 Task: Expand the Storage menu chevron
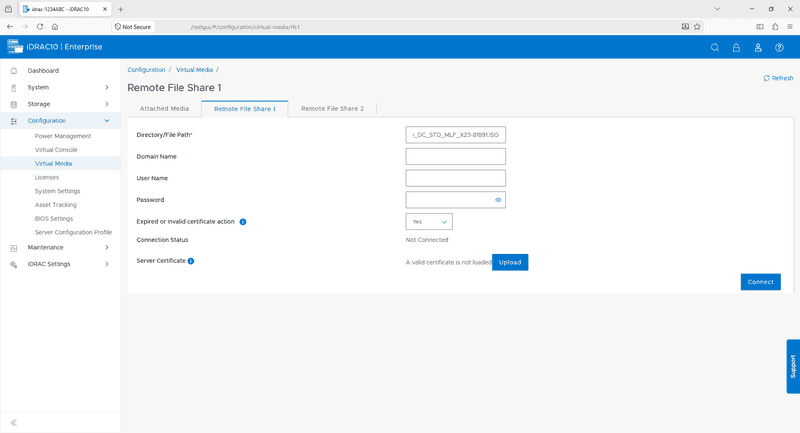107,104
